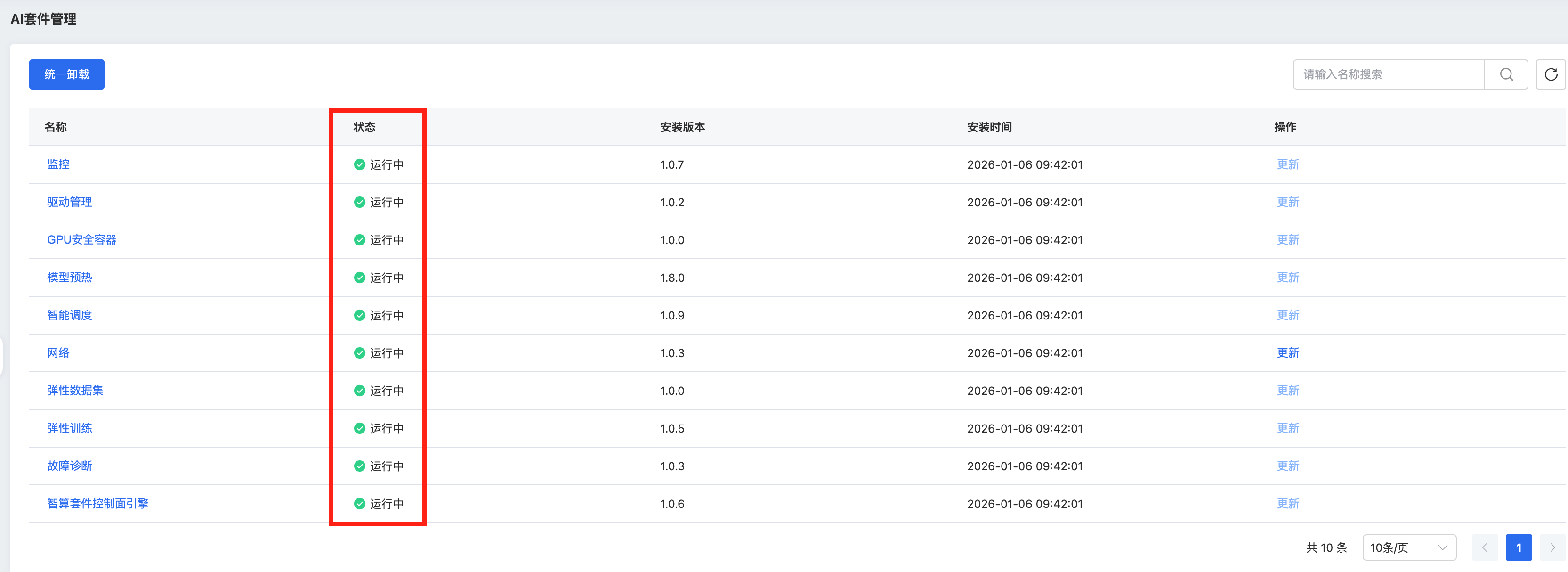Click 更新 for 智能调度 row
This screenshot has width=1568, height=572.
[1287, 315]
